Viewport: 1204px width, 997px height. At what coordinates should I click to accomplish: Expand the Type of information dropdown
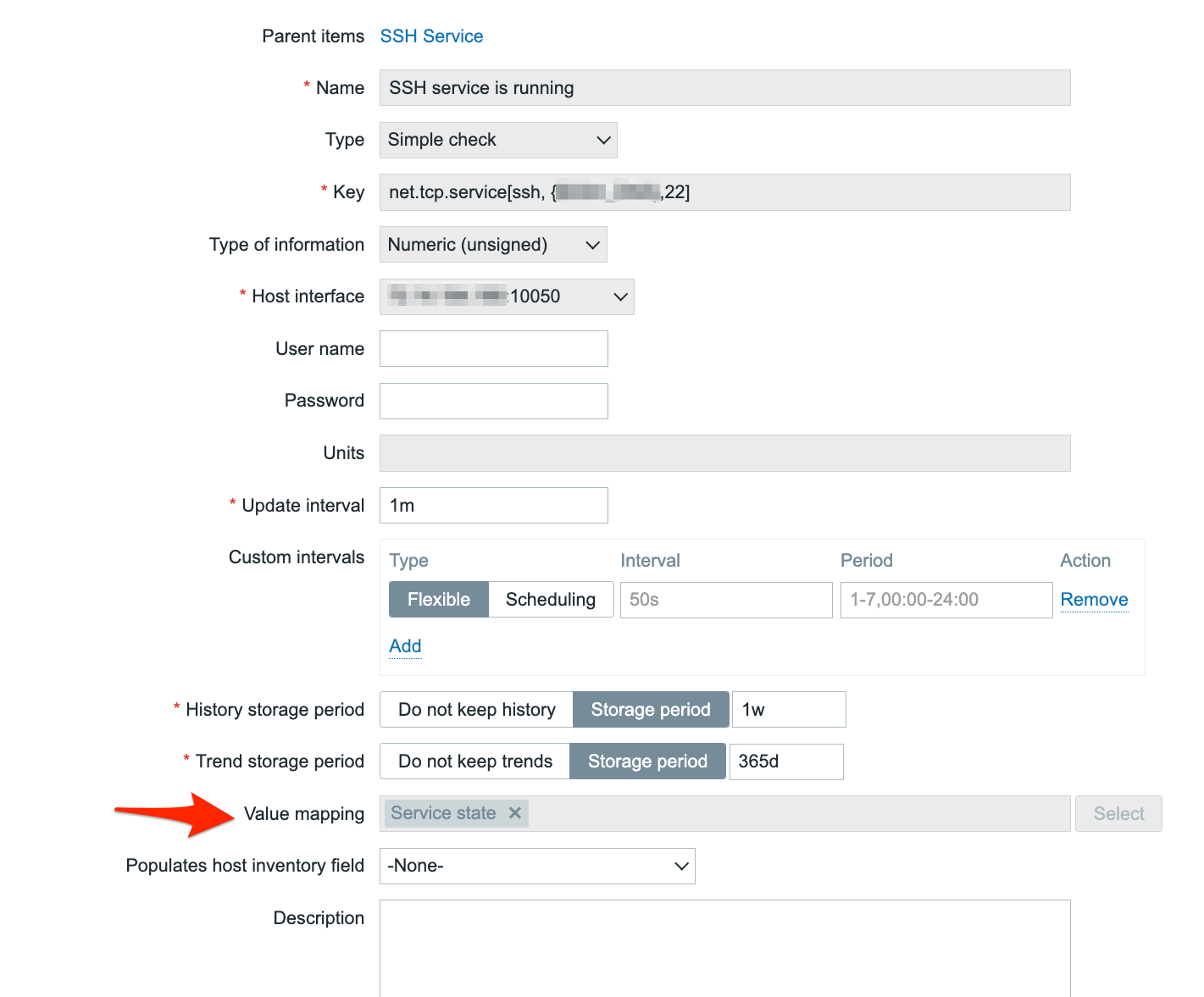(x=493, y=245)
